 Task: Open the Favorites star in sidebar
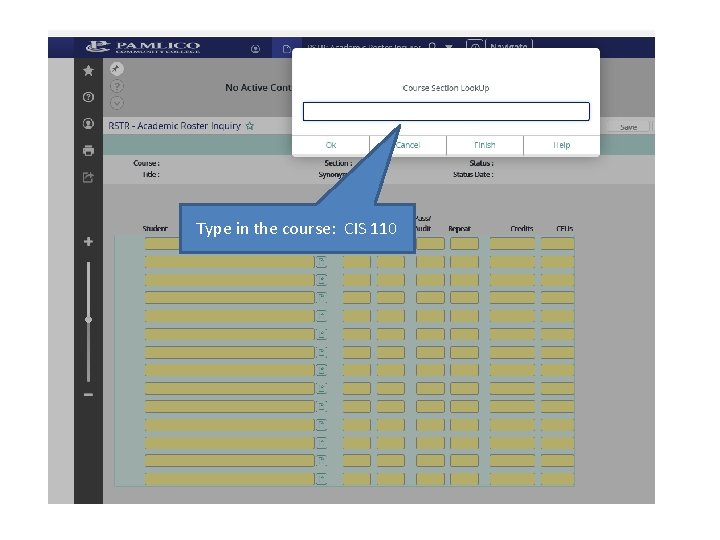coord(88,71)
